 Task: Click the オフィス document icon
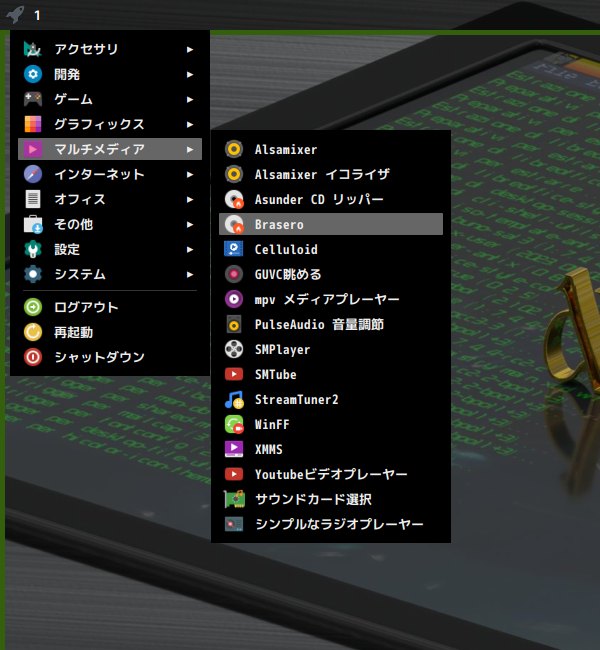point(33,199)
